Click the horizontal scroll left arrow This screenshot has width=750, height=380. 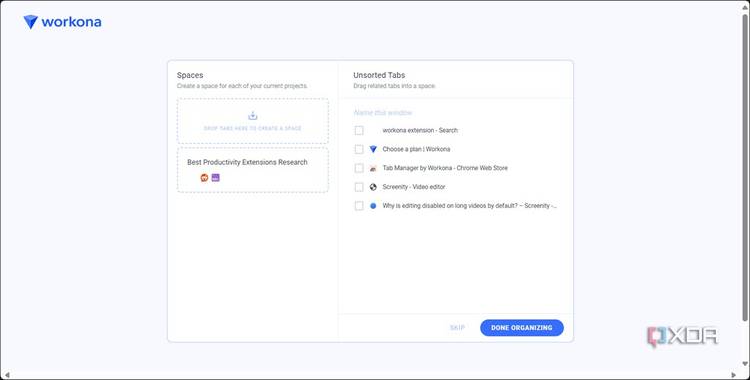tap(6, 375)
